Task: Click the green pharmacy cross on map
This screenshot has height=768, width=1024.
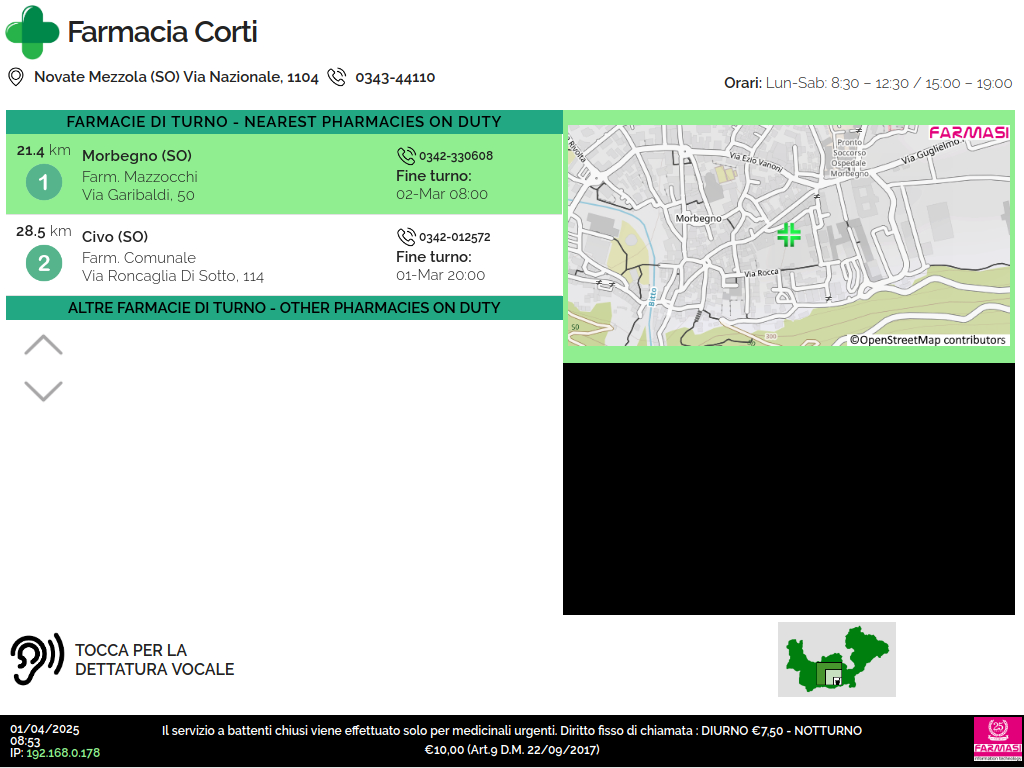Action: point(789,235)
